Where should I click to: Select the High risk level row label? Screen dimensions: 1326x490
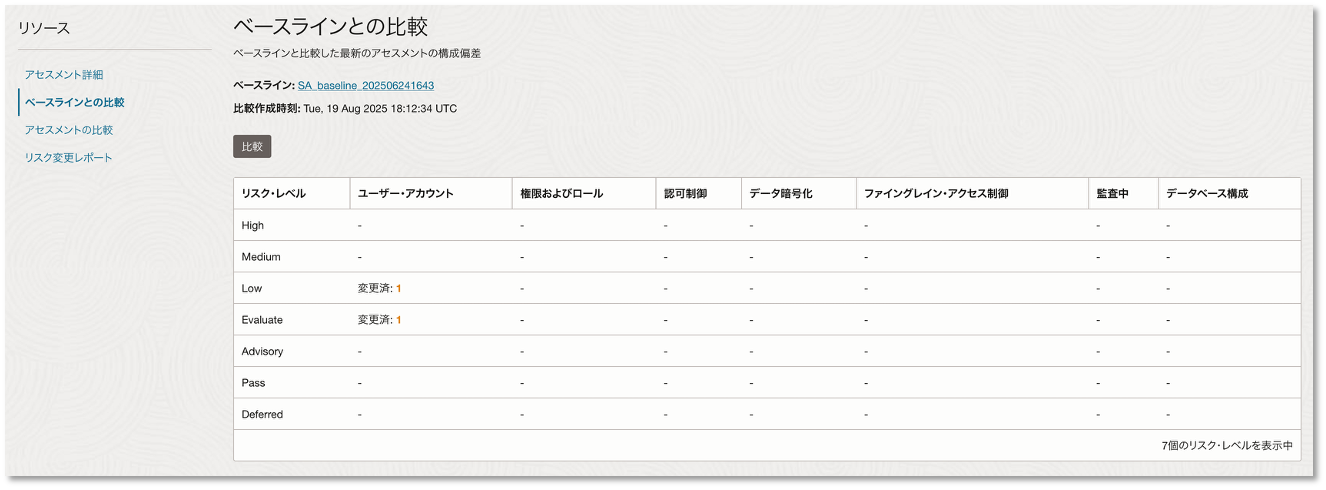[253, 226]
